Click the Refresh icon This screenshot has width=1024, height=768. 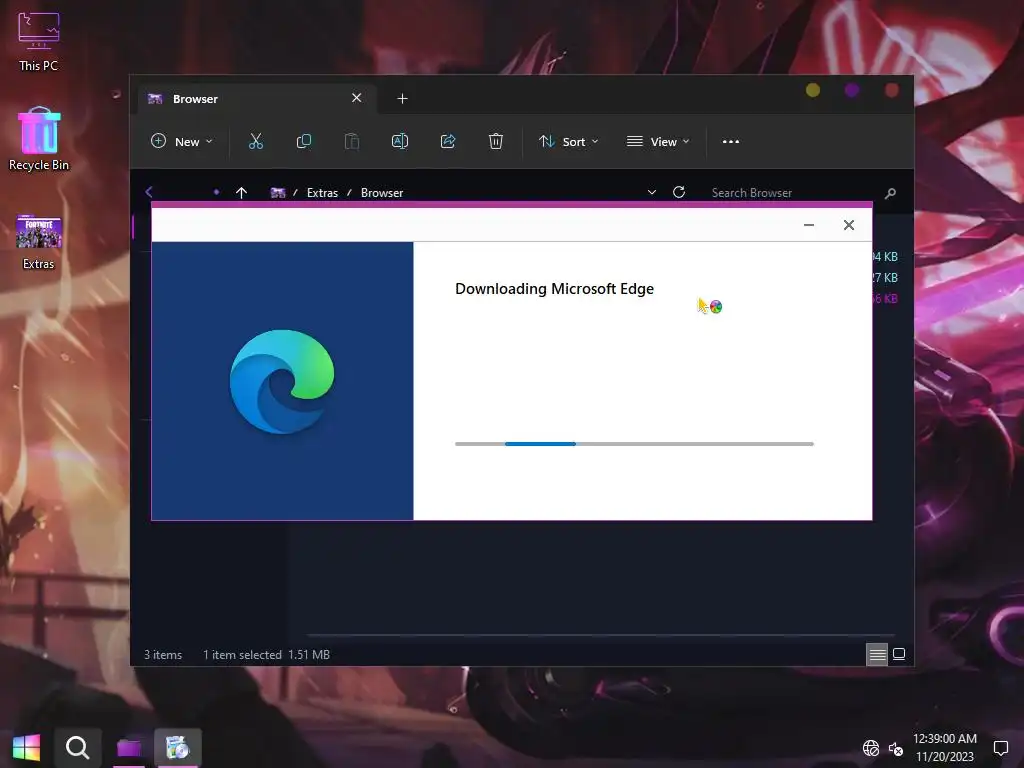pos(679,192)
